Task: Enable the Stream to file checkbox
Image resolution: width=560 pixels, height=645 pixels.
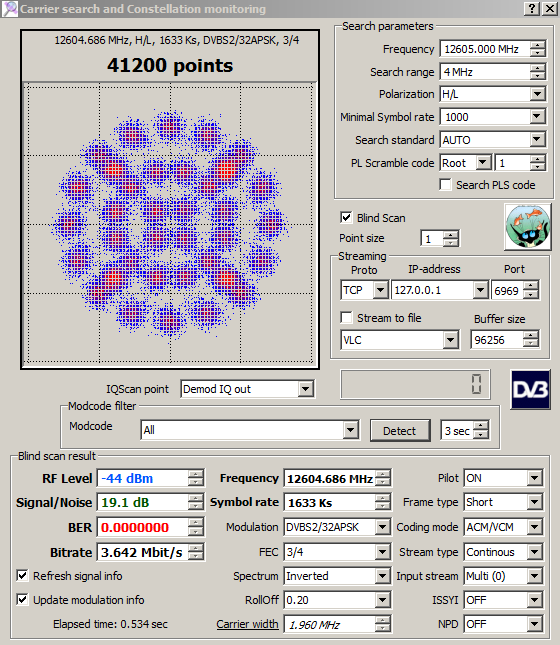Action: [346, 318]
